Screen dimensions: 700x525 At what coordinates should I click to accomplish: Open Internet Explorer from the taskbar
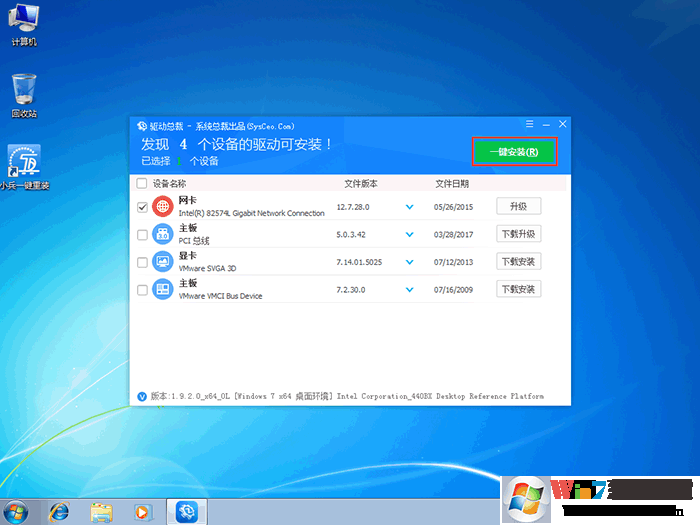[58, 510]
